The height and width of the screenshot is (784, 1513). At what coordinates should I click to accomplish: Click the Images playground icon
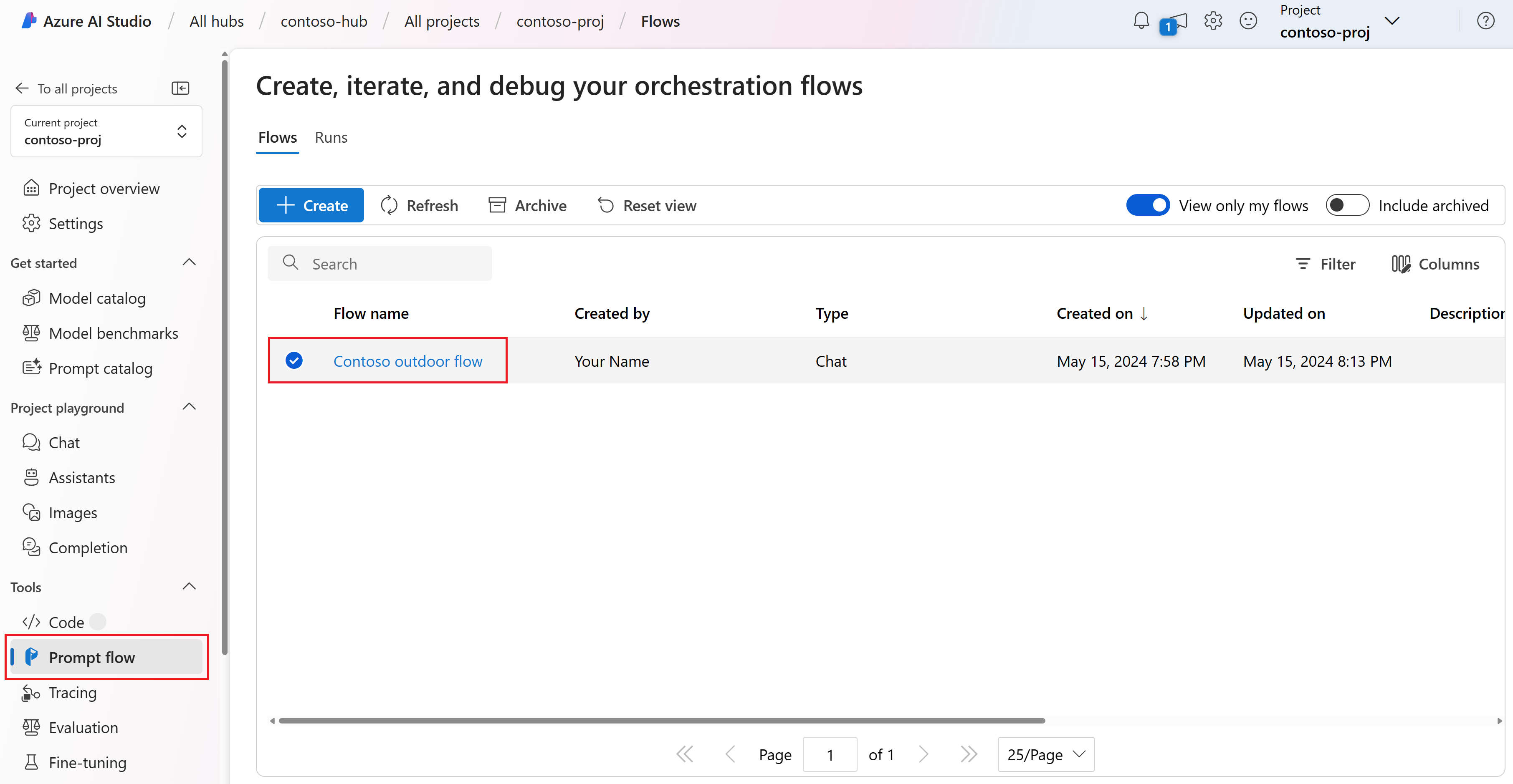pyautogui.click(x=31, y=512)
